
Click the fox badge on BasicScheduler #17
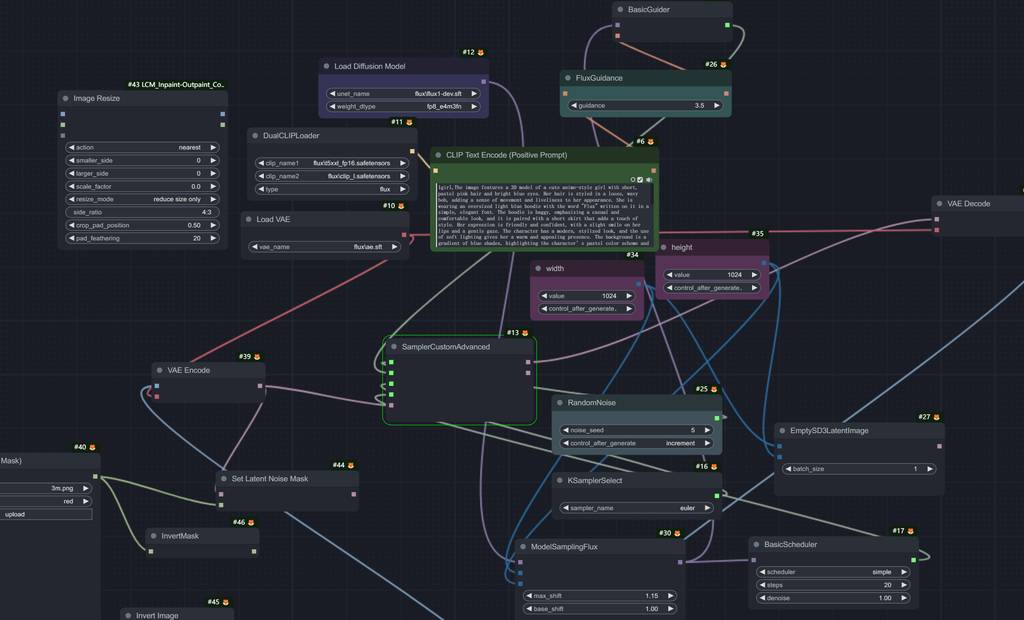[910, 531]
